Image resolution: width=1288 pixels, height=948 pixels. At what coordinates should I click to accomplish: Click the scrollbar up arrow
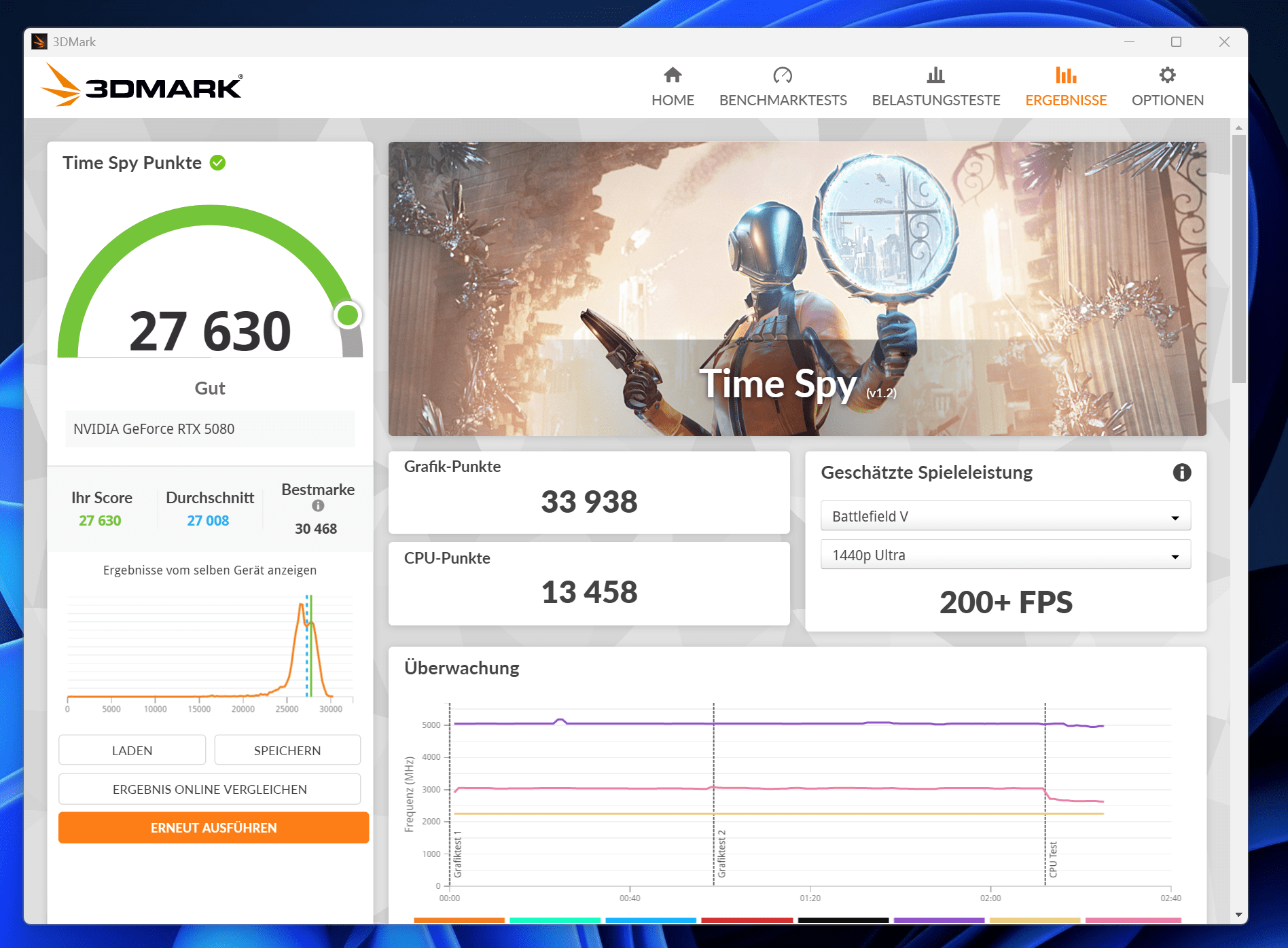[x=1239, y=128]
